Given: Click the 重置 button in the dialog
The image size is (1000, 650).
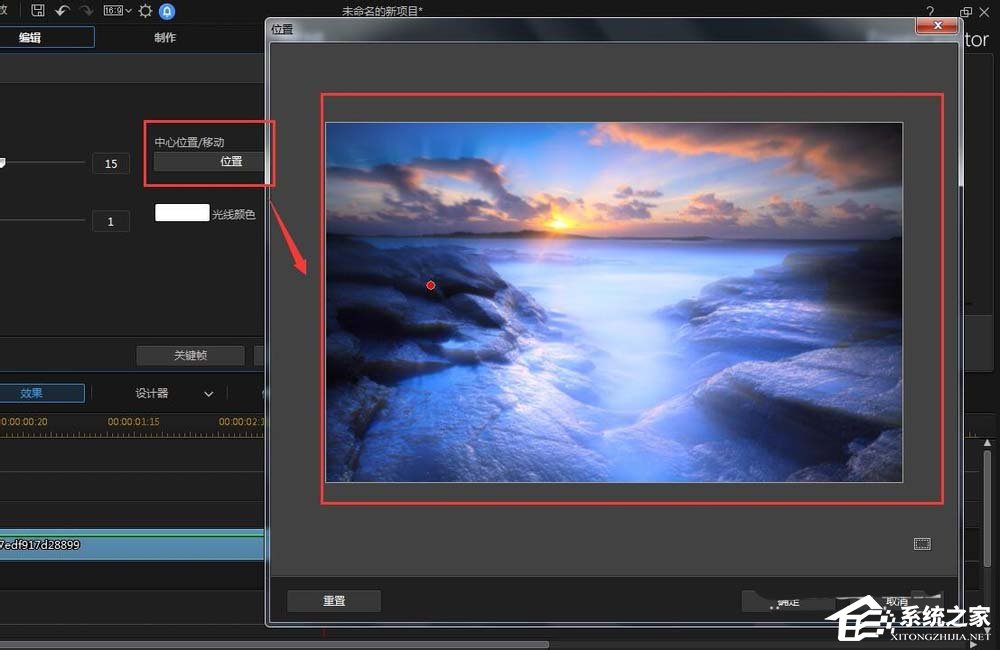Looking at the screenshot, I should 334,601.
